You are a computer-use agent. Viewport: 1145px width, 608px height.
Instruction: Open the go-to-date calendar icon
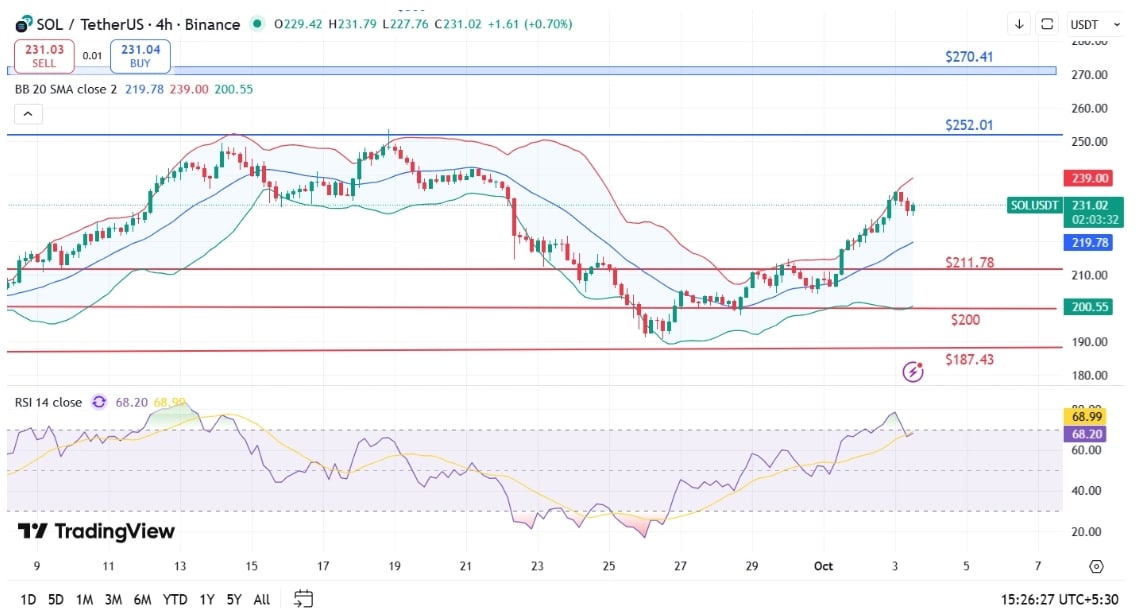click(x=303, y=599)
